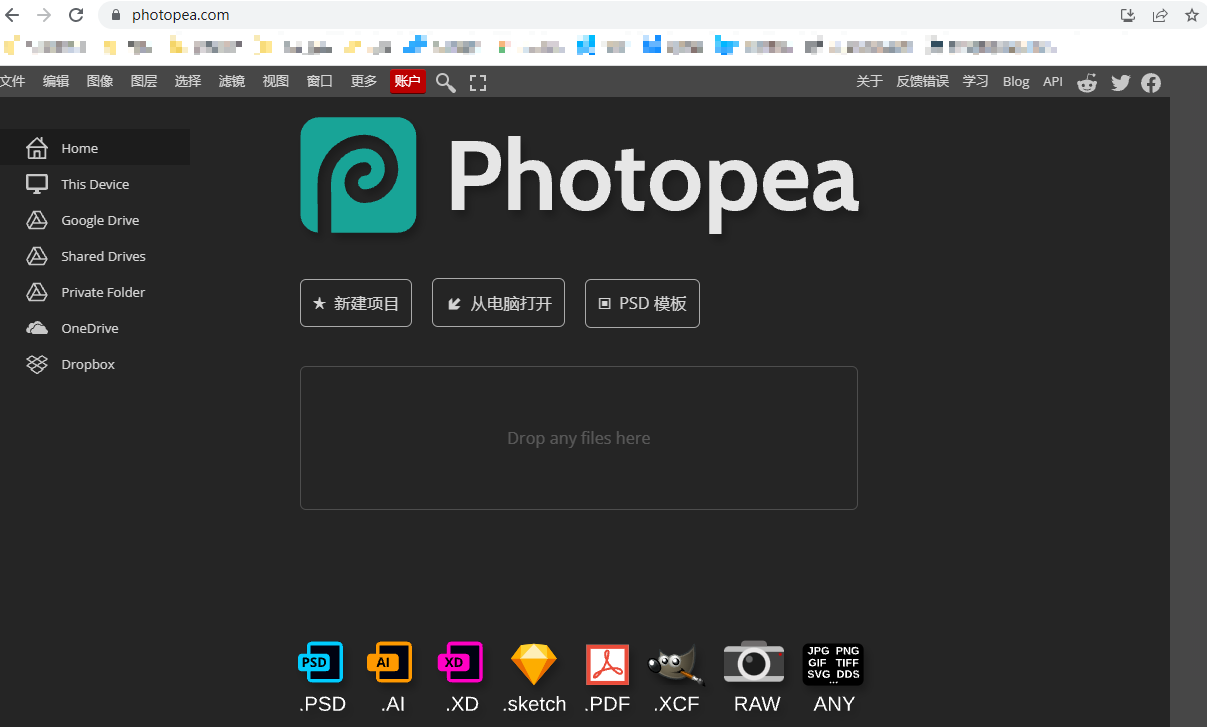Open the 滤镜 menu
The height and width of the screenshot is (727, 1207).
point(232,82)
